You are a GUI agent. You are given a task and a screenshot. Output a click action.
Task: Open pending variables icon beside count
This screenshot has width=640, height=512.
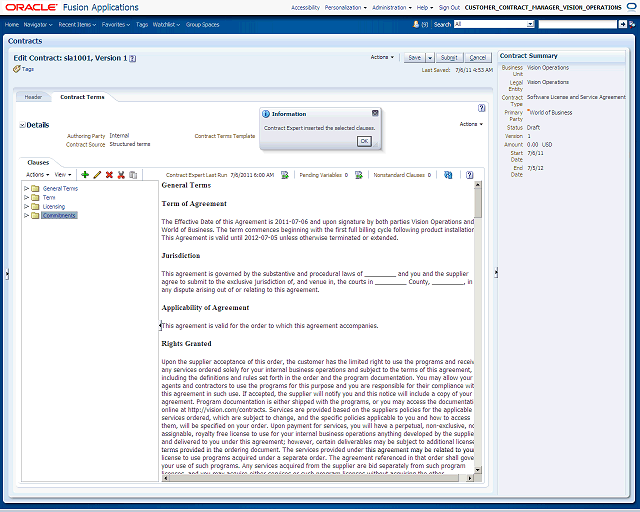(359, 175)
